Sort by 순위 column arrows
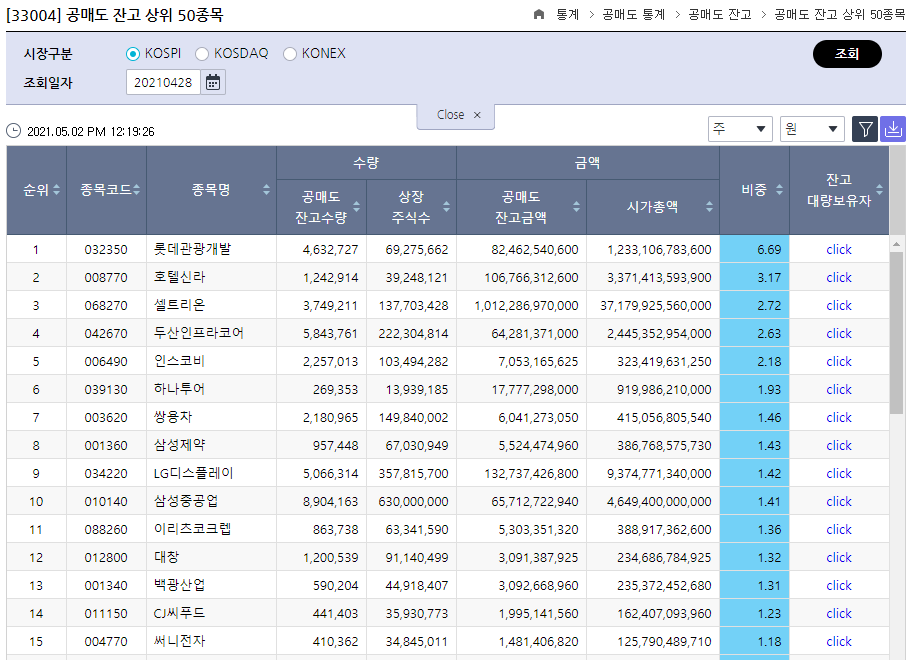913x660 pixels. 56,189
